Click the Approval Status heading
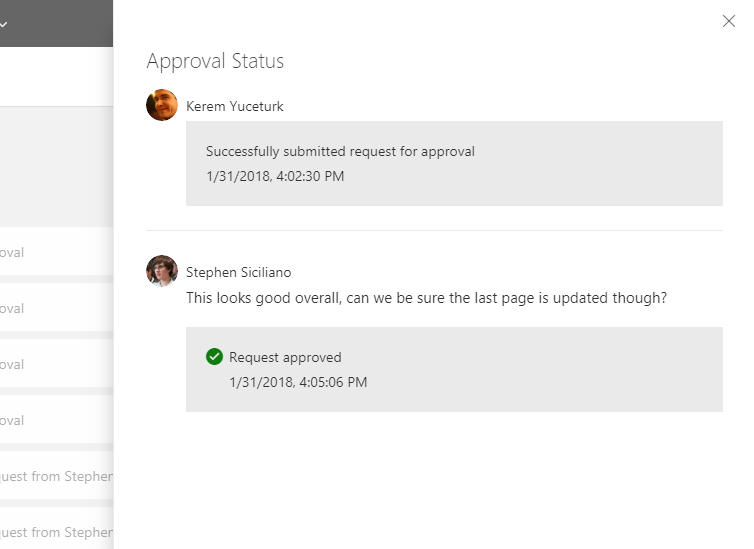This screenshot has width=754, height=549. pyautogui.click(x=215, y=61)
